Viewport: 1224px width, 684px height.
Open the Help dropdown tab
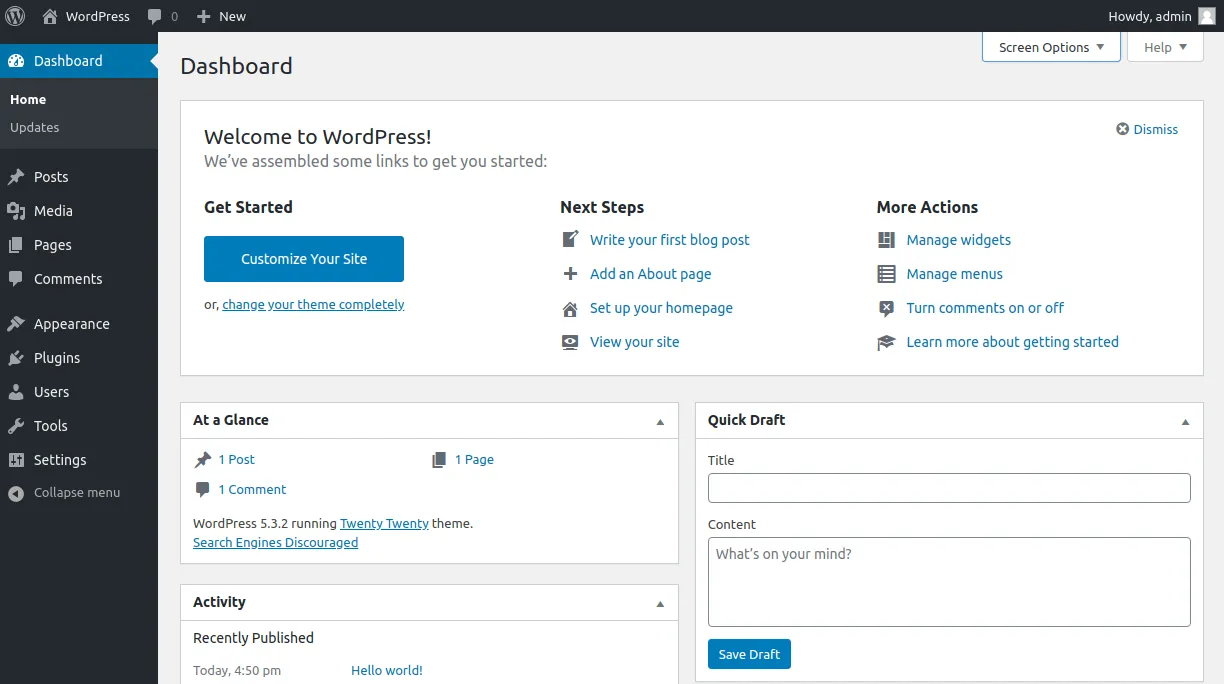click(x=1165, y=47)
